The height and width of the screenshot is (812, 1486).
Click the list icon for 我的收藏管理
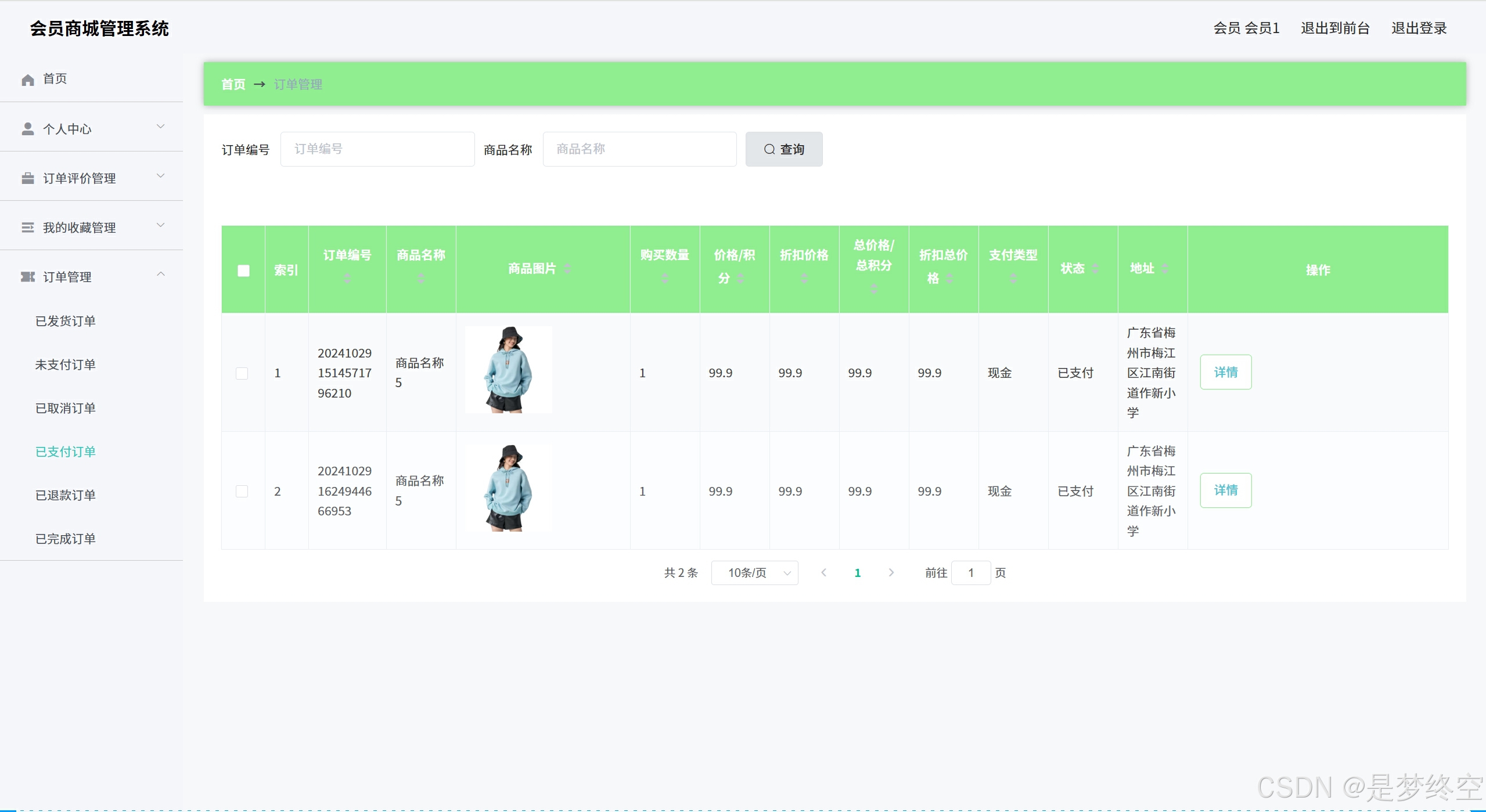coord(28,228)
